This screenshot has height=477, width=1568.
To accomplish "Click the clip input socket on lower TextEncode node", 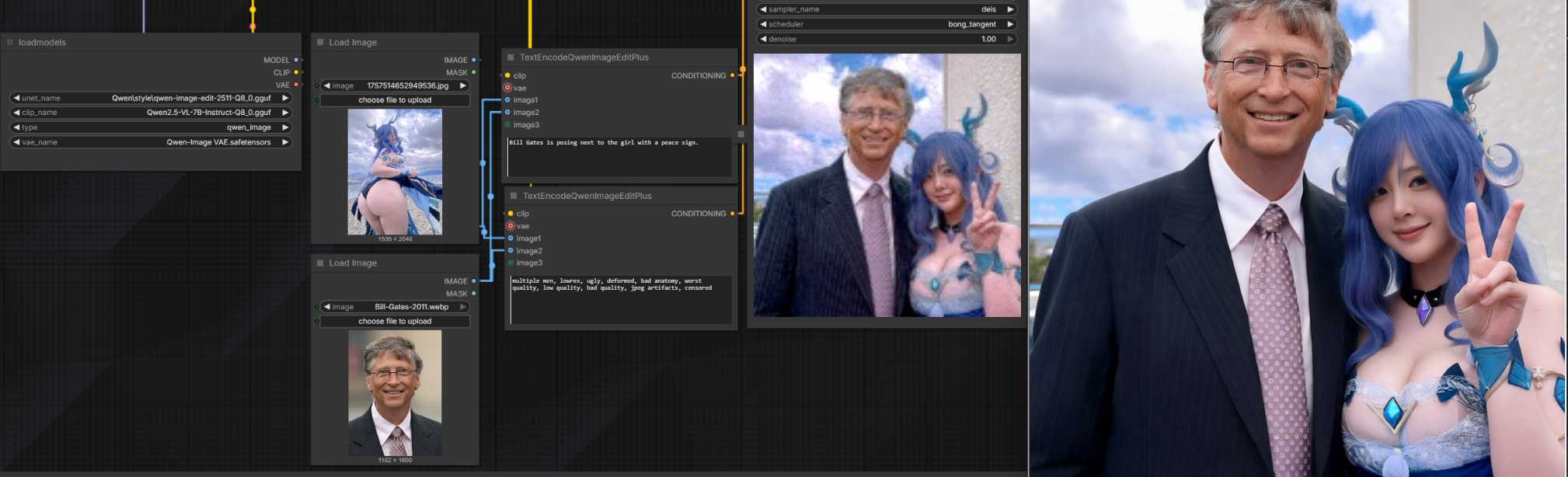I will (x=510, y=214).
